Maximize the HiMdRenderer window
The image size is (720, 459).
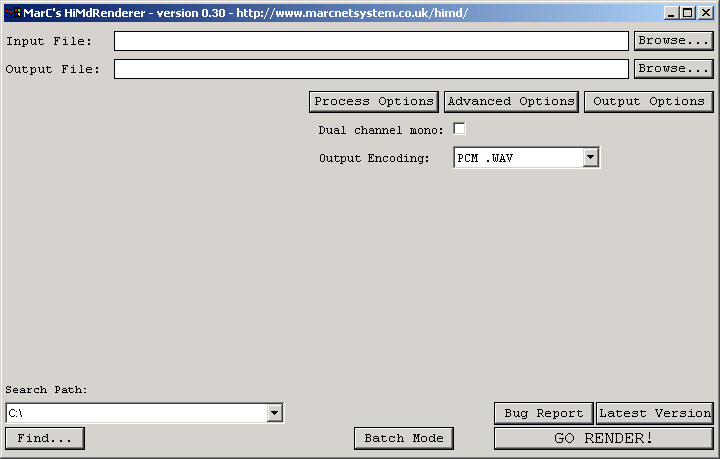[x=687, y=13]
